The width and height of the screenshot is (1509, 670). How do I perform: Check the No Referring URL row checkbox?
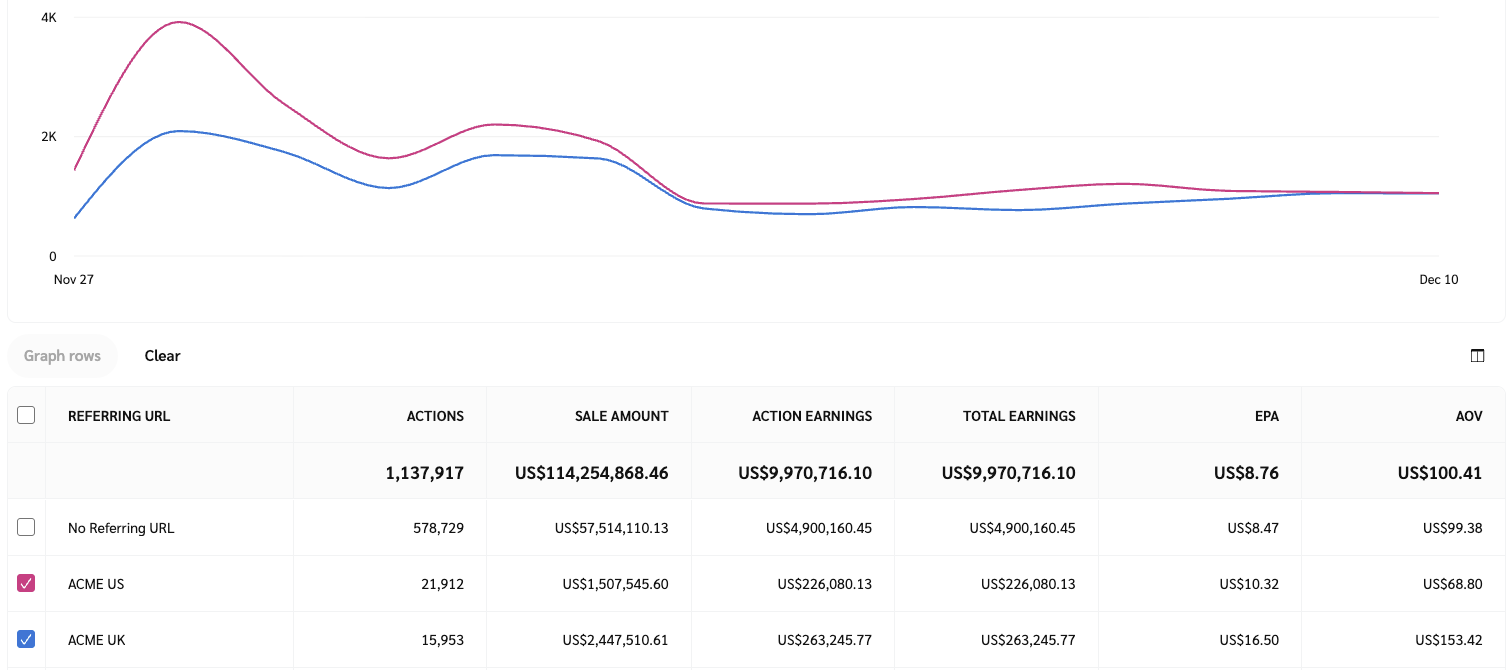[27, 527]
